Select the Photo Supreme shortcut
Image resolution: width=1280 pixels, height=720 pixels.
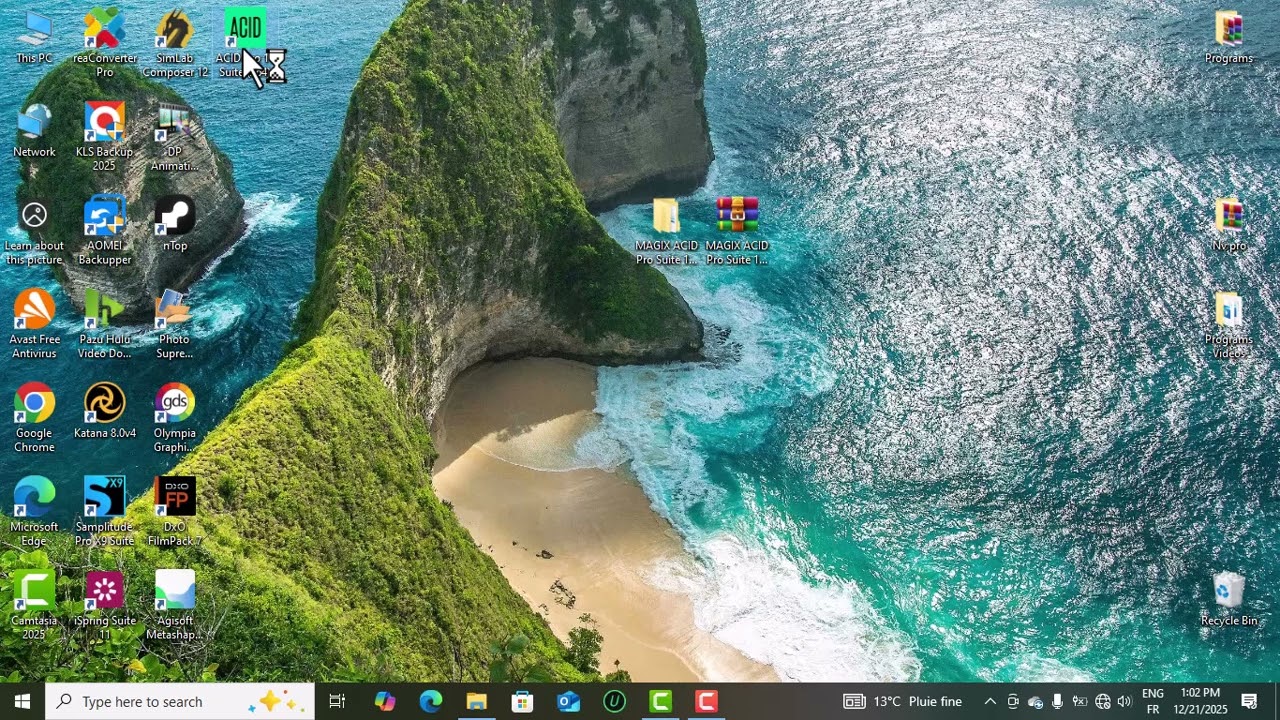[175, 325]
